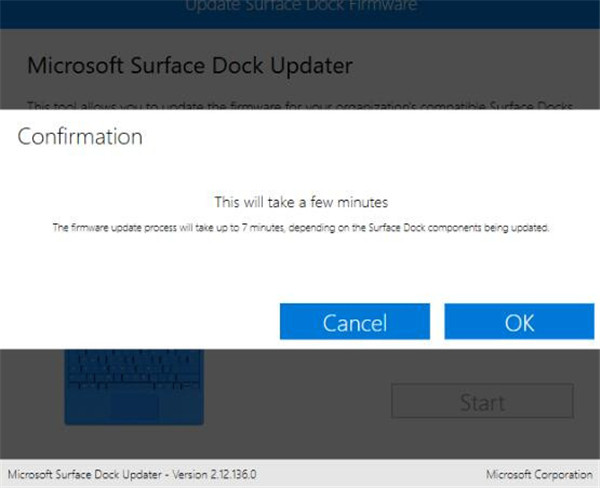Click the dimmed 'This tool allows you' description text

(300, 105)
